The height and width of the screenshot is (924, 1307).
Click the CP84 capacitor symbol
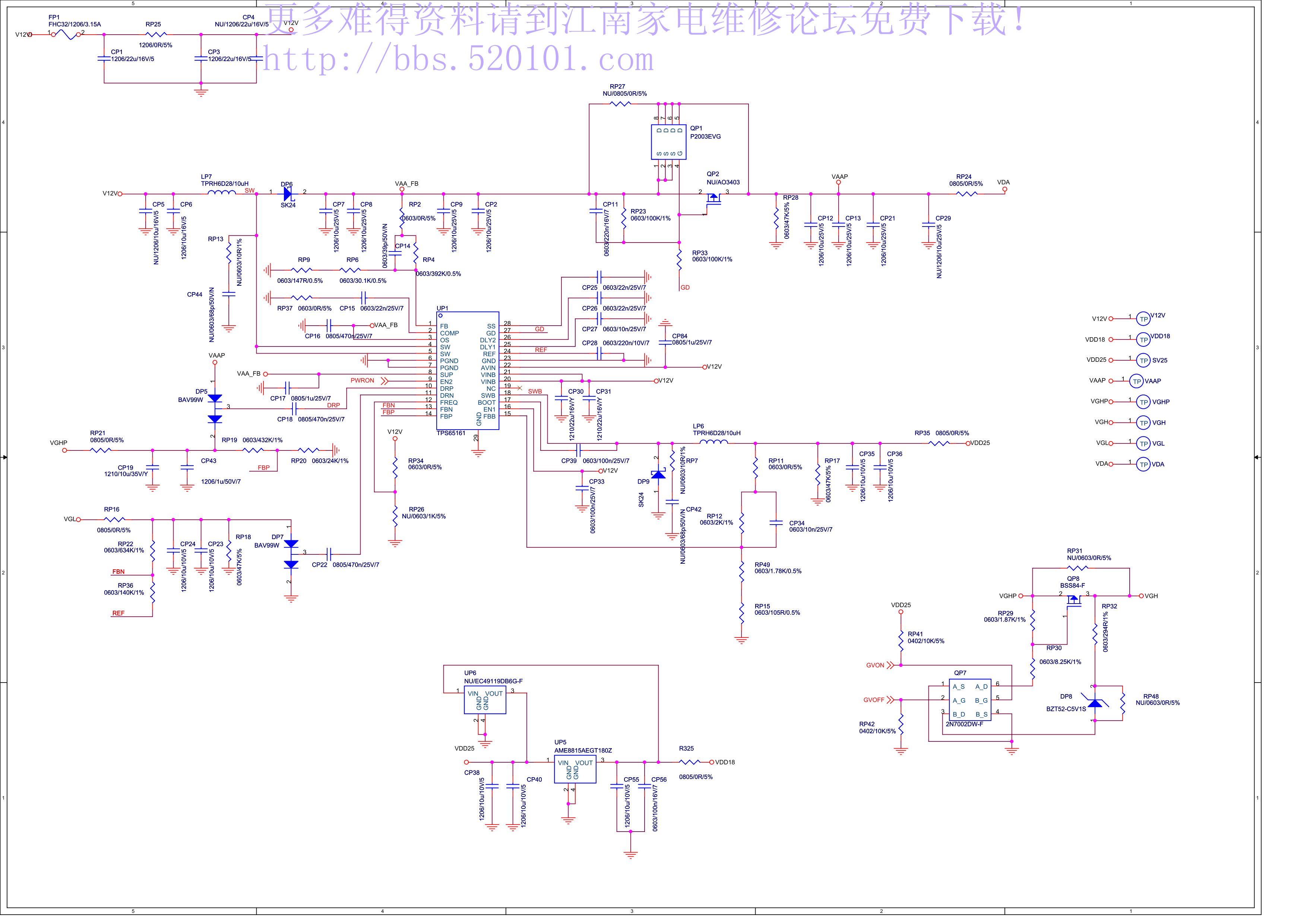coord(665,343)
